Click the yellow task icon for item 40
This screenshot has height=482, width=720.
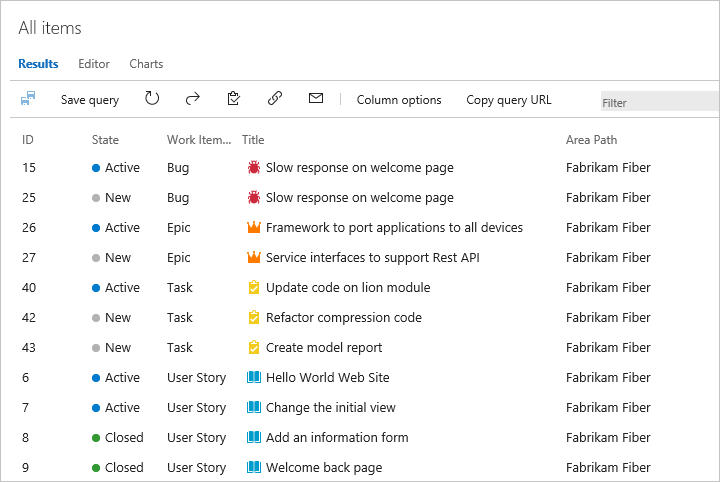click(x=254, y=288)
